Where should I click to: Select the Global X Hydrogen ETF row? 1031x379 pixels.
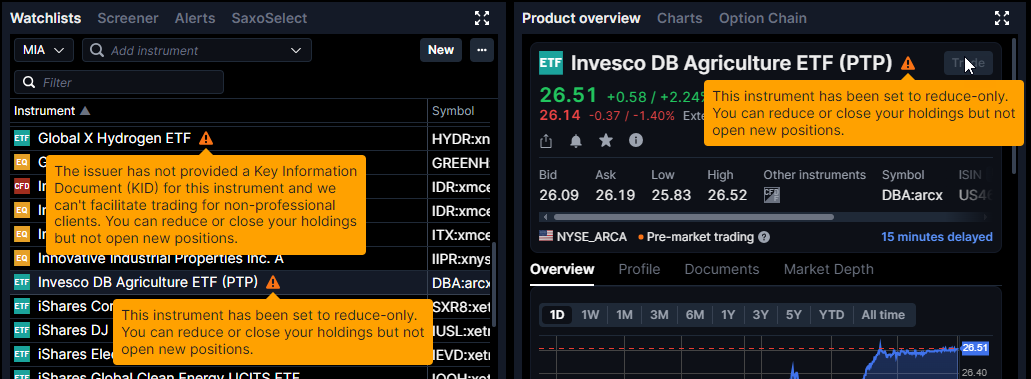click(250, 138)
